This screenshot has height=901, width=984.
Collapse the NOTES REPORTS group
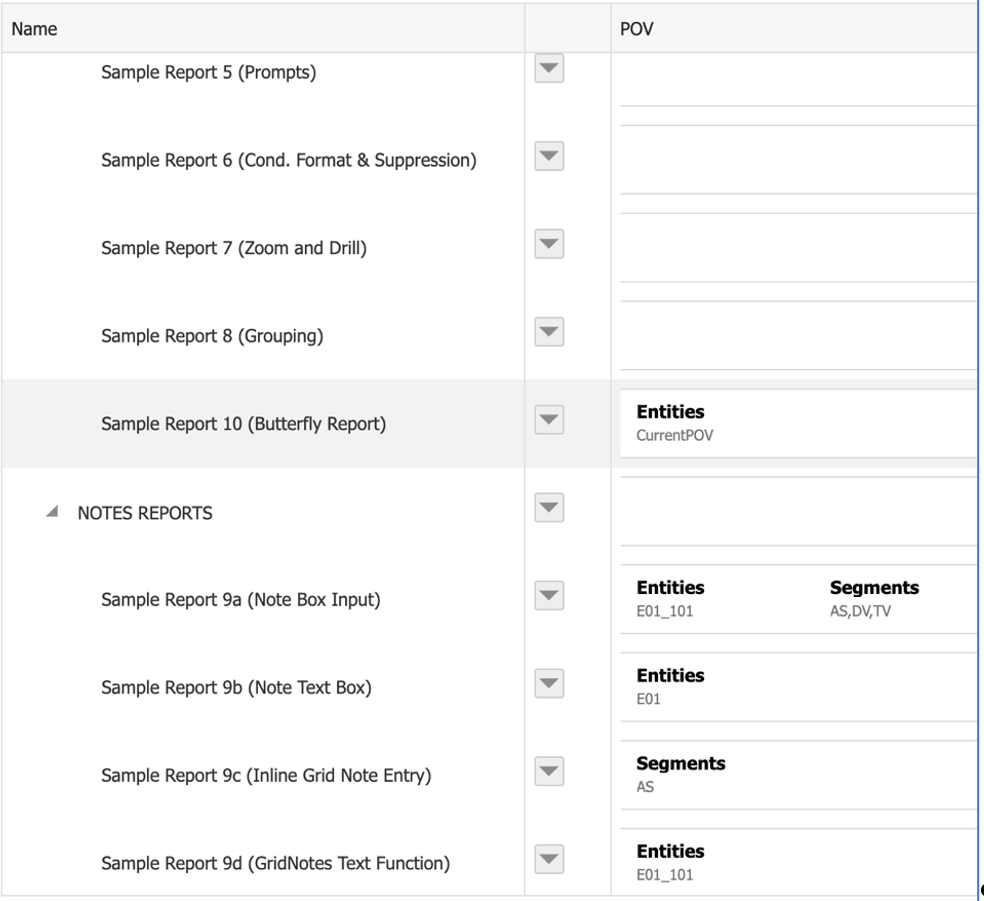(x=50, y=513)
